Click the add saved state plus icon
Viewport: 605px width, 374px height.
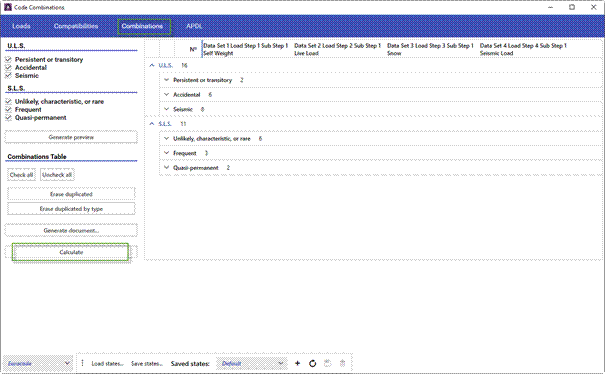click(297, 363)
